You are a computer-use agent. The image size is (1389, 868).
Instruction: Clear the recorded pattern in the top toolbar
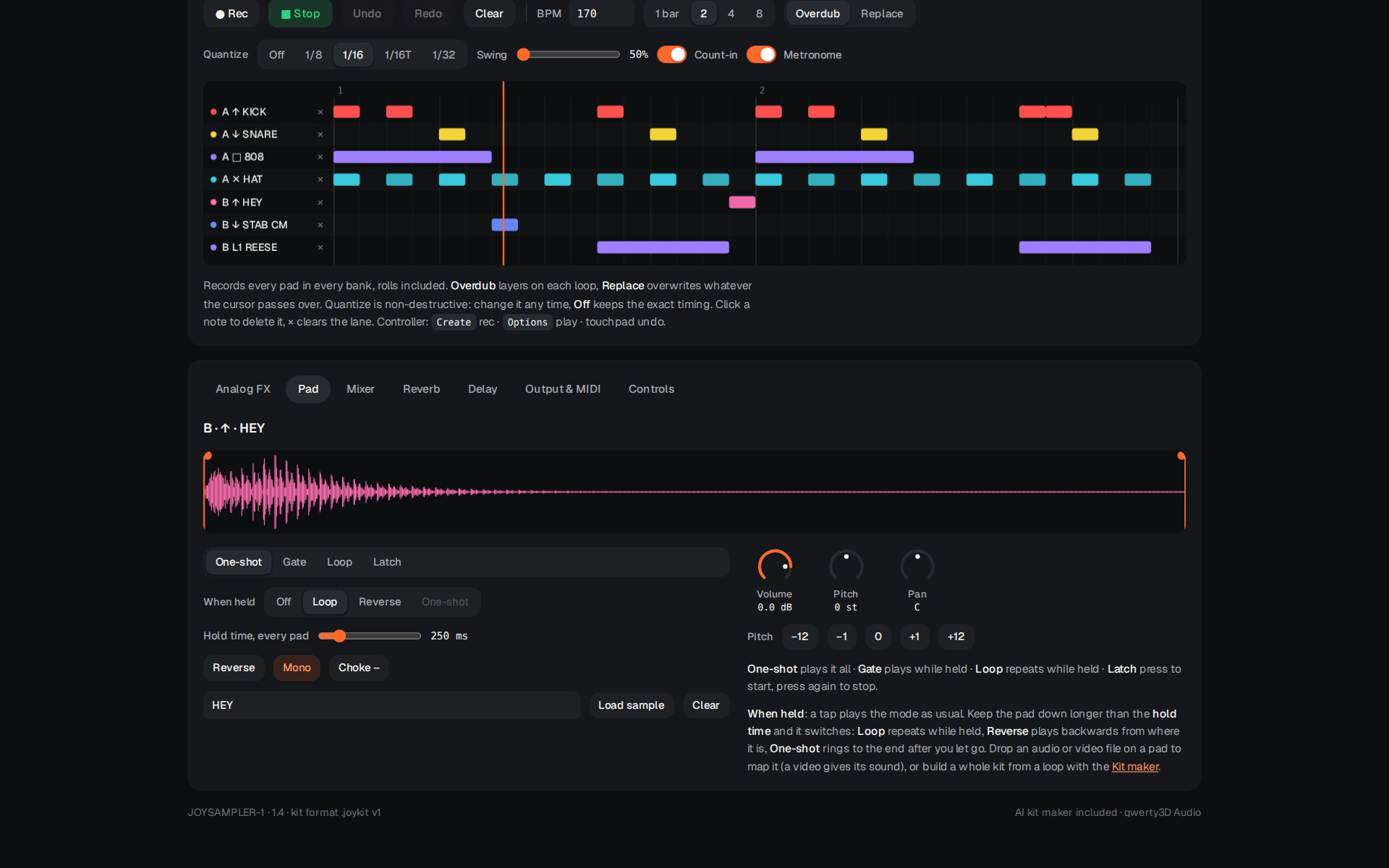point(489,14)
